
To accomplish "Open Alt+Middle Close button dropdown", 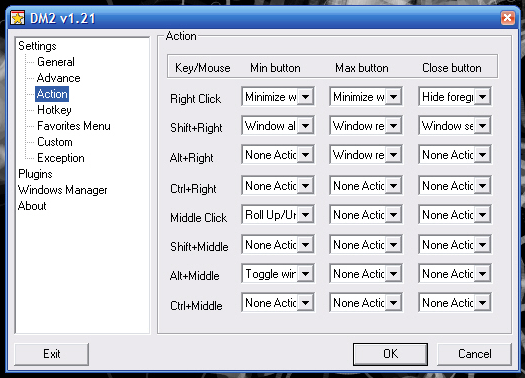I will coord(482,274).
